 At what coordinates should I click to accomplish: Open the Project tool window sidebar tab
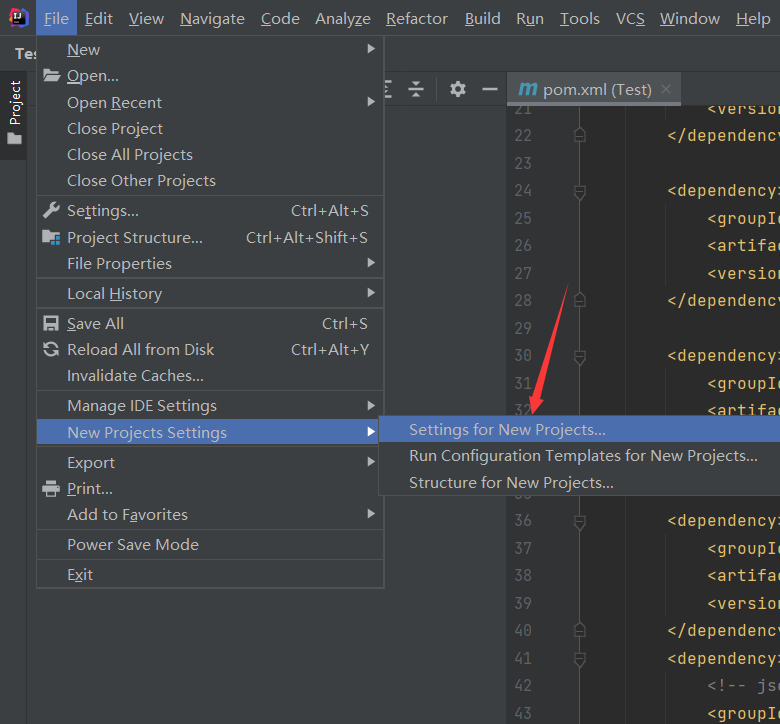click(x=14, y=114)
